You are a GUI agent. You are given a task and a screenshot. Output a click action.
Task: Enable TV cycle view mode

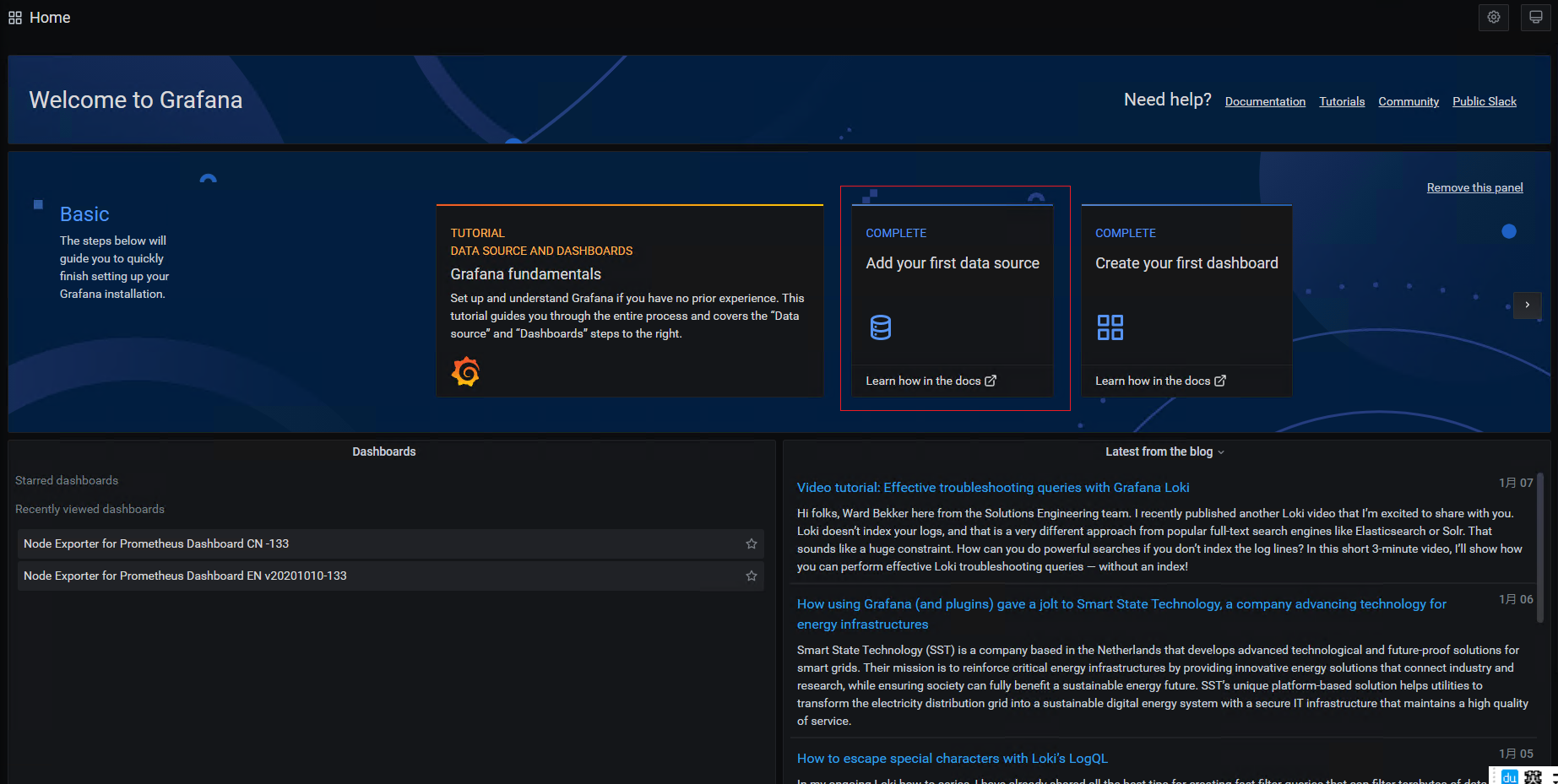(1535, 17)
